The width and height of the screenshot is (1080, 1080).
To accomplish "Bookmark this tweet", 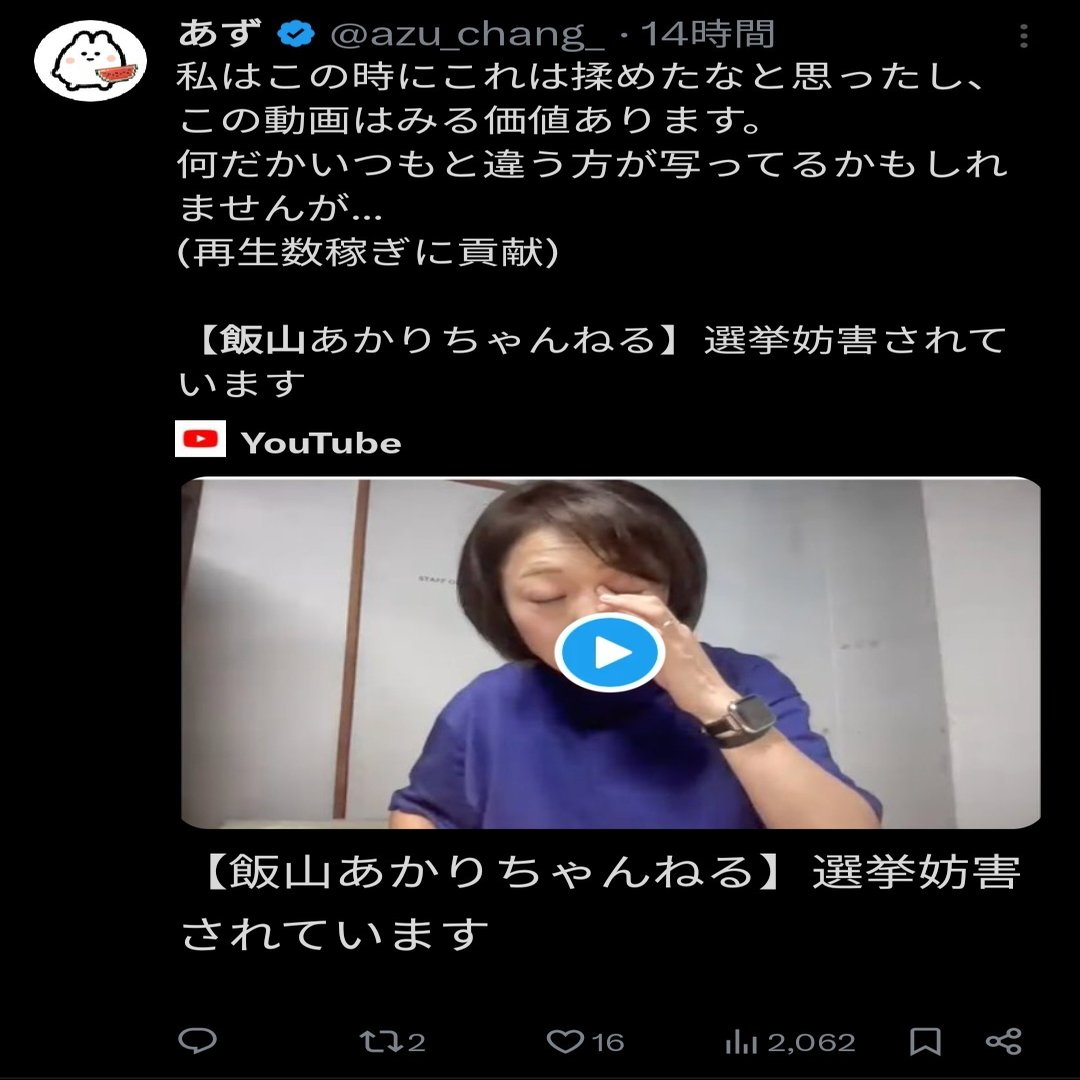I will click(x=925, y=1041).
